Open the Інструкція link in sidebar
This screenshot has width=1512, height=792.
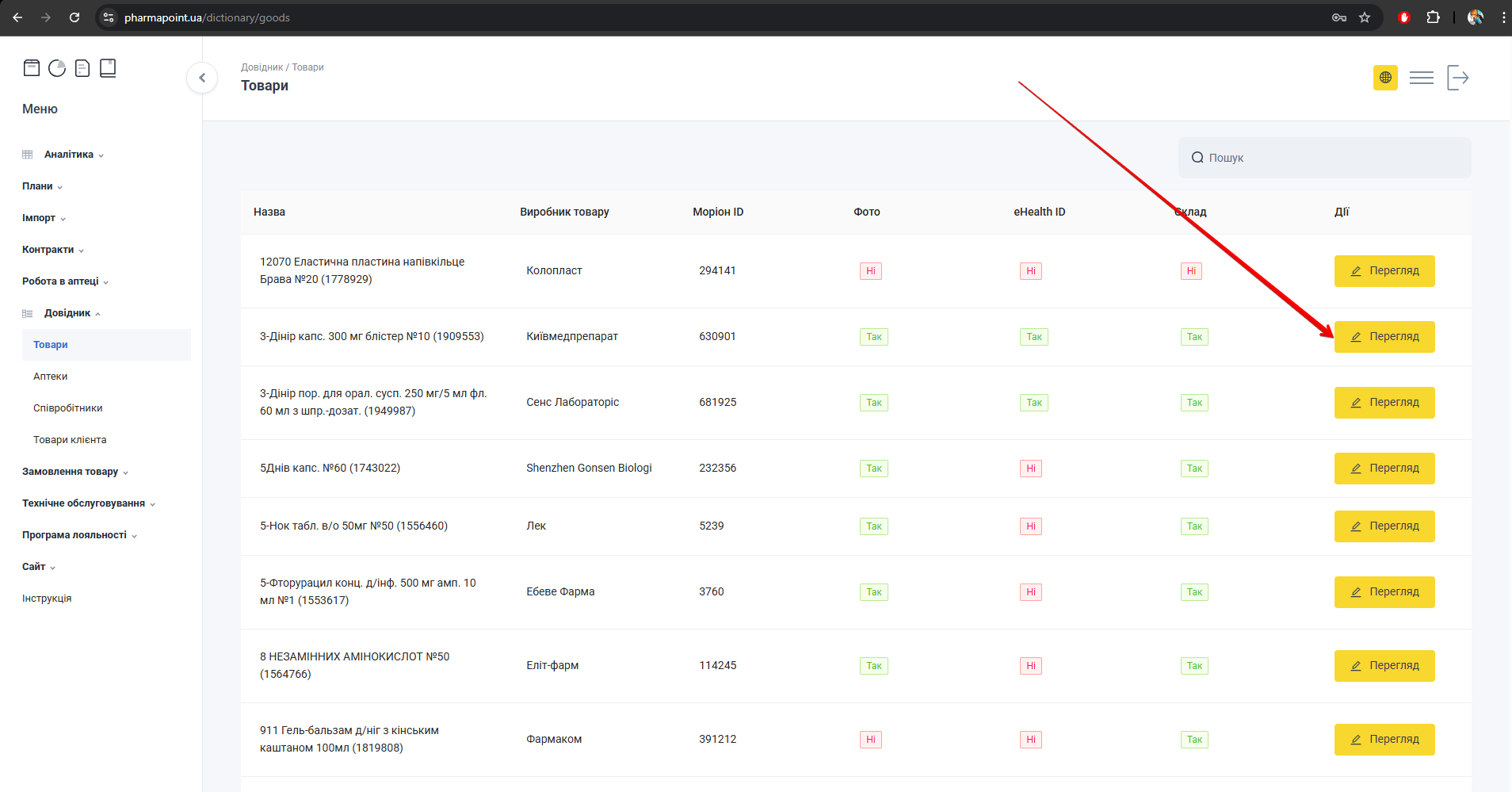pyautogui.click(x=47, y=599)
